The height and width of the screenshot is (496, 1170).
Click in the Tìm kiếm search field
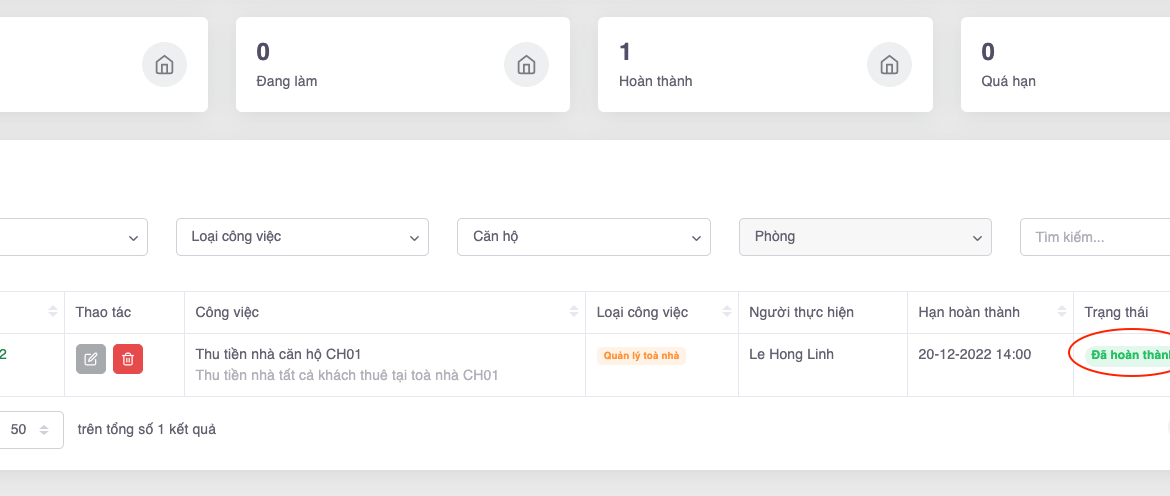1095,237
